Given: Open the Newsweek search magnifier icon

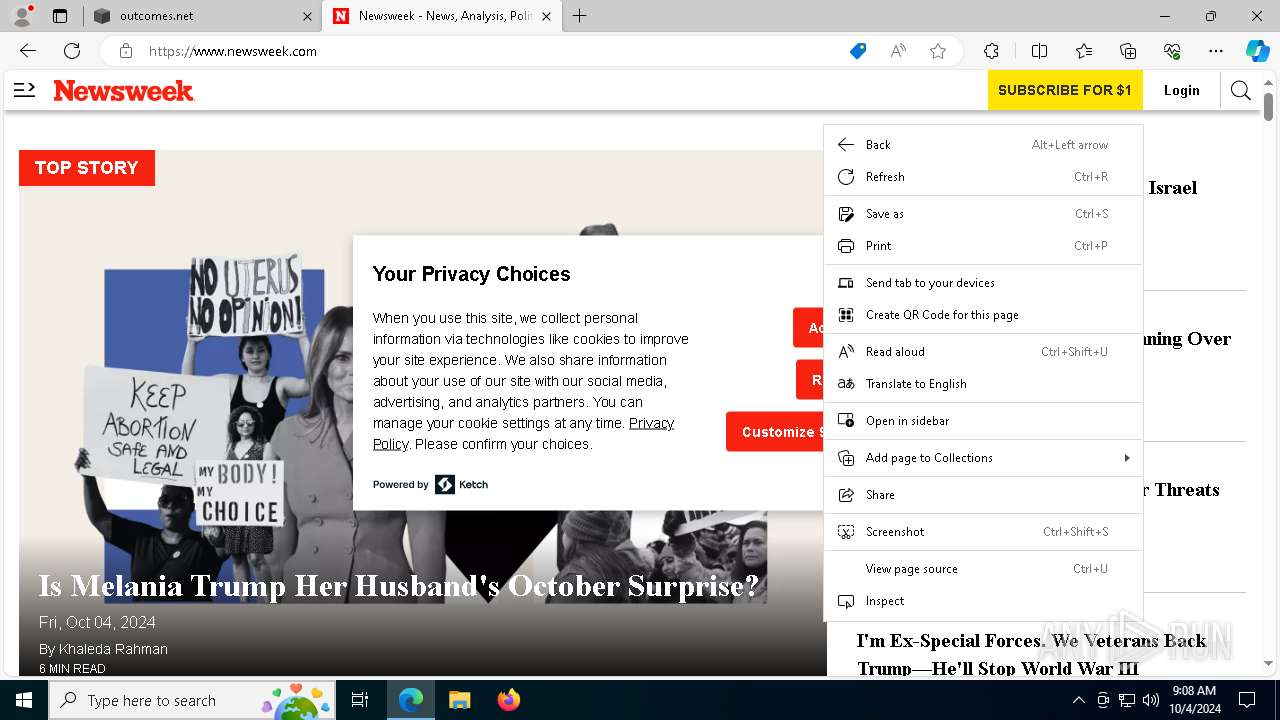Looking at the screenshot, I should click(1241, 90).
